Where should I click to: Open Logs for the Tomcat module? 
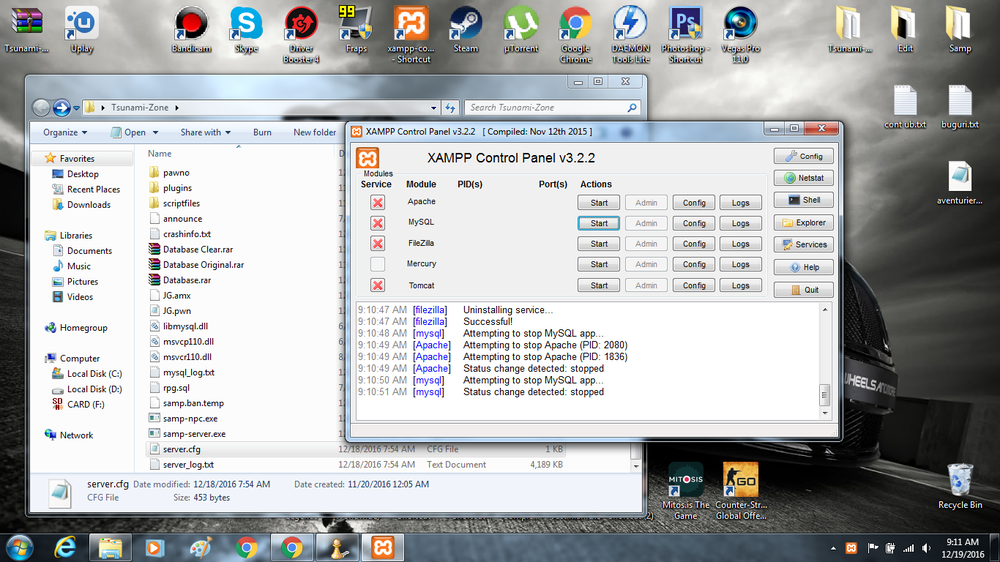740,285
